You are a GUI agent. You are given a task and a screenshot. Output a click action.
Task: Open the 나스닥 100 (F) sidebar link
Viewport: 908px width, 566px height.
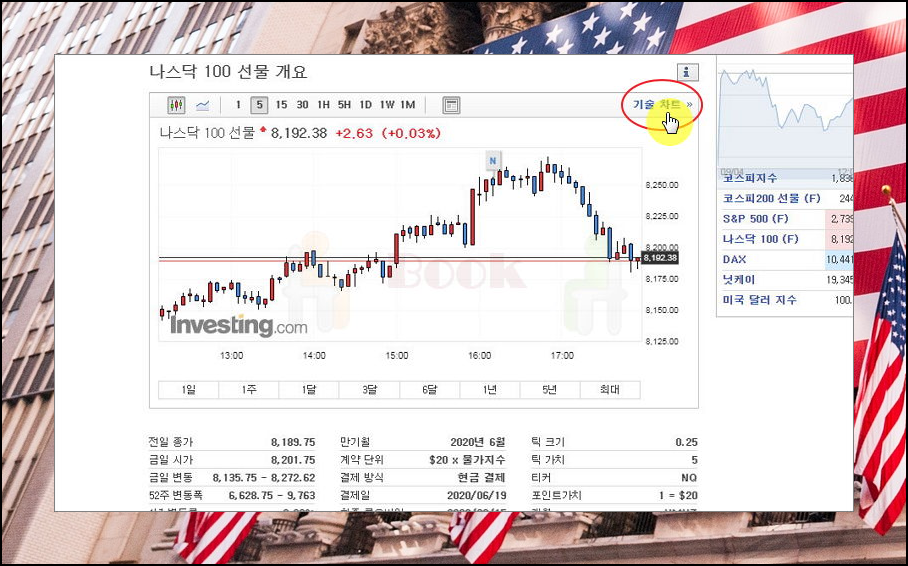[x=760, y=239]
